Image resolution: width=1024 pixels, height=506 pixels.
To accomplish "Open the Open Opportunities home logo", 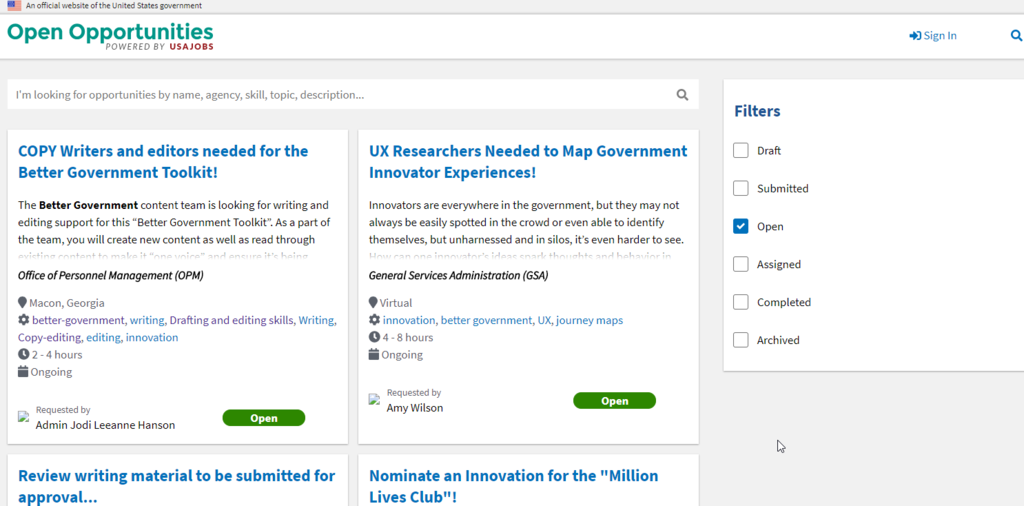I will (x=110, y=37).
